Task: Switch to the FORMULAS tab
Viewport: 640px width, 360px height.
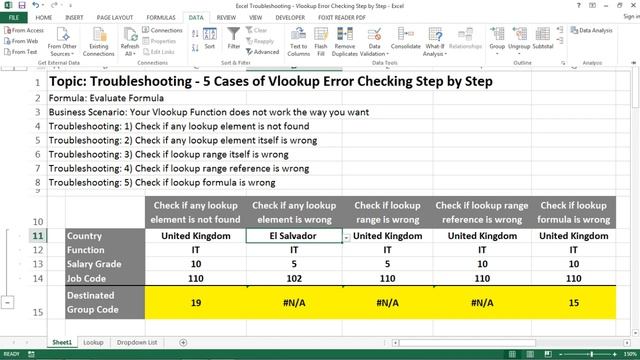Action: pos(161,18)
